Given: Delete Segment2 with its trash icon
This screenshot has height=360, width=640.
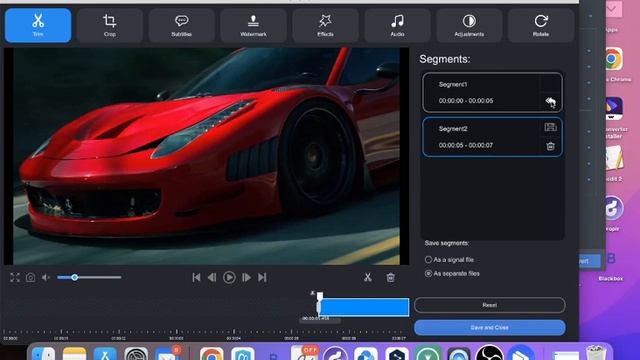Looking at the screenshot, I should (x=550, y=146).
